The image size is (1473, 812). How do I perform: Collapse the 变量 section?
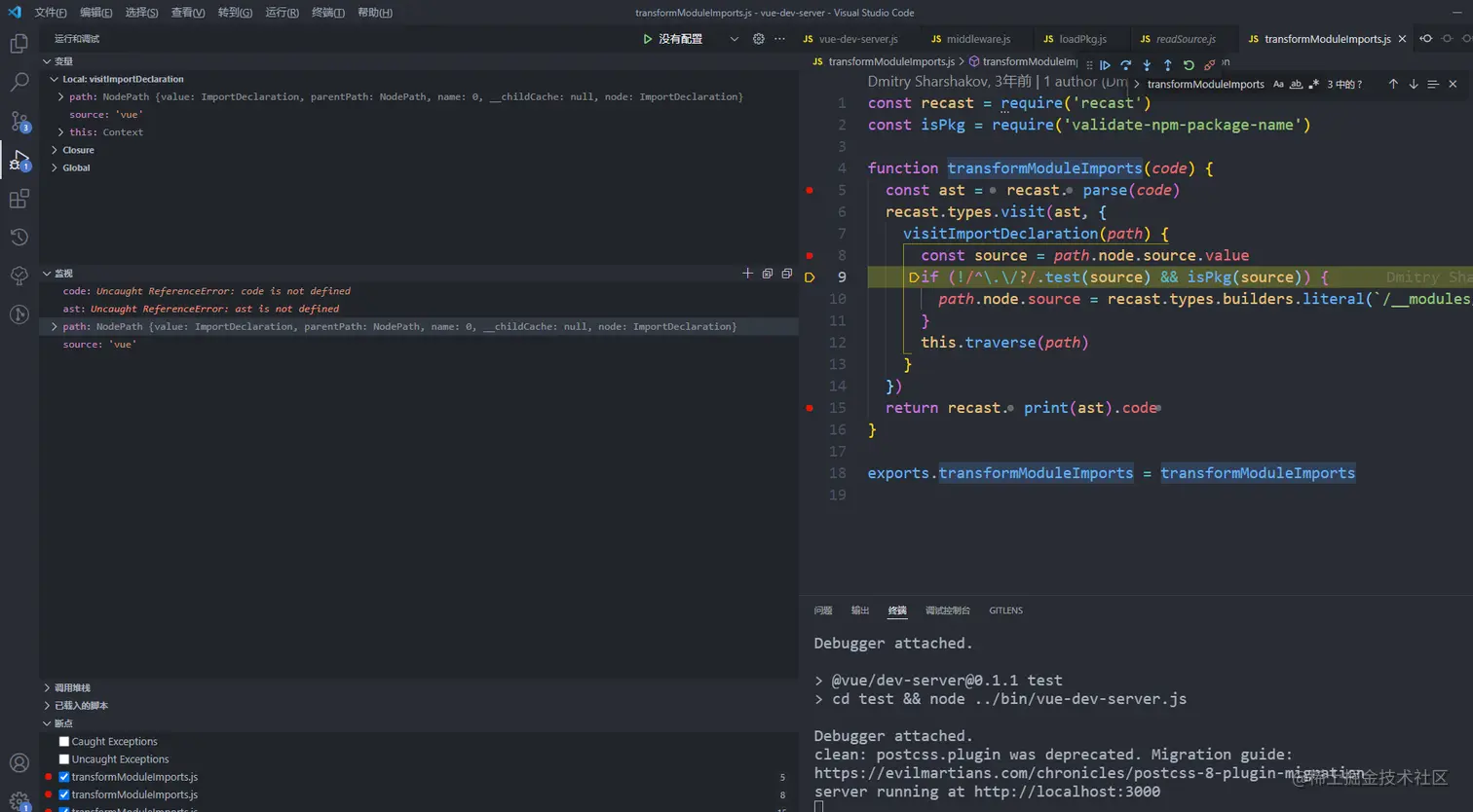pos(47,61)
